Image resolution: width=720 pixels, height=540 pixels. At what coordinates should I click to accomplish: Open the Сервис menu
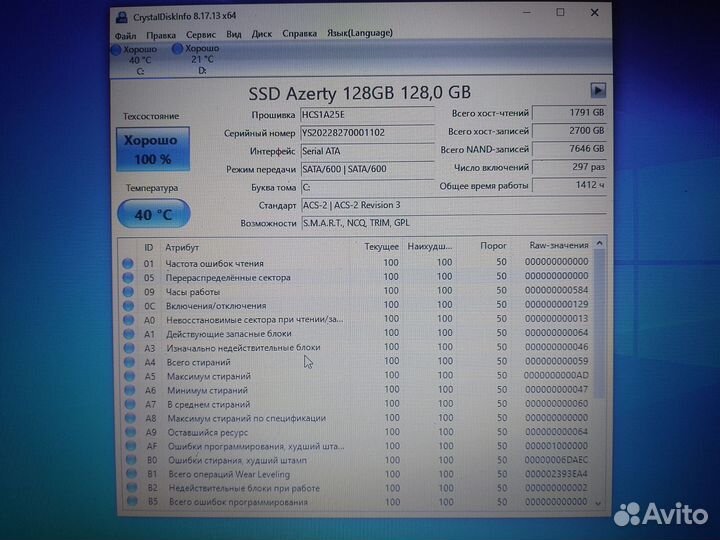(200, 33)
